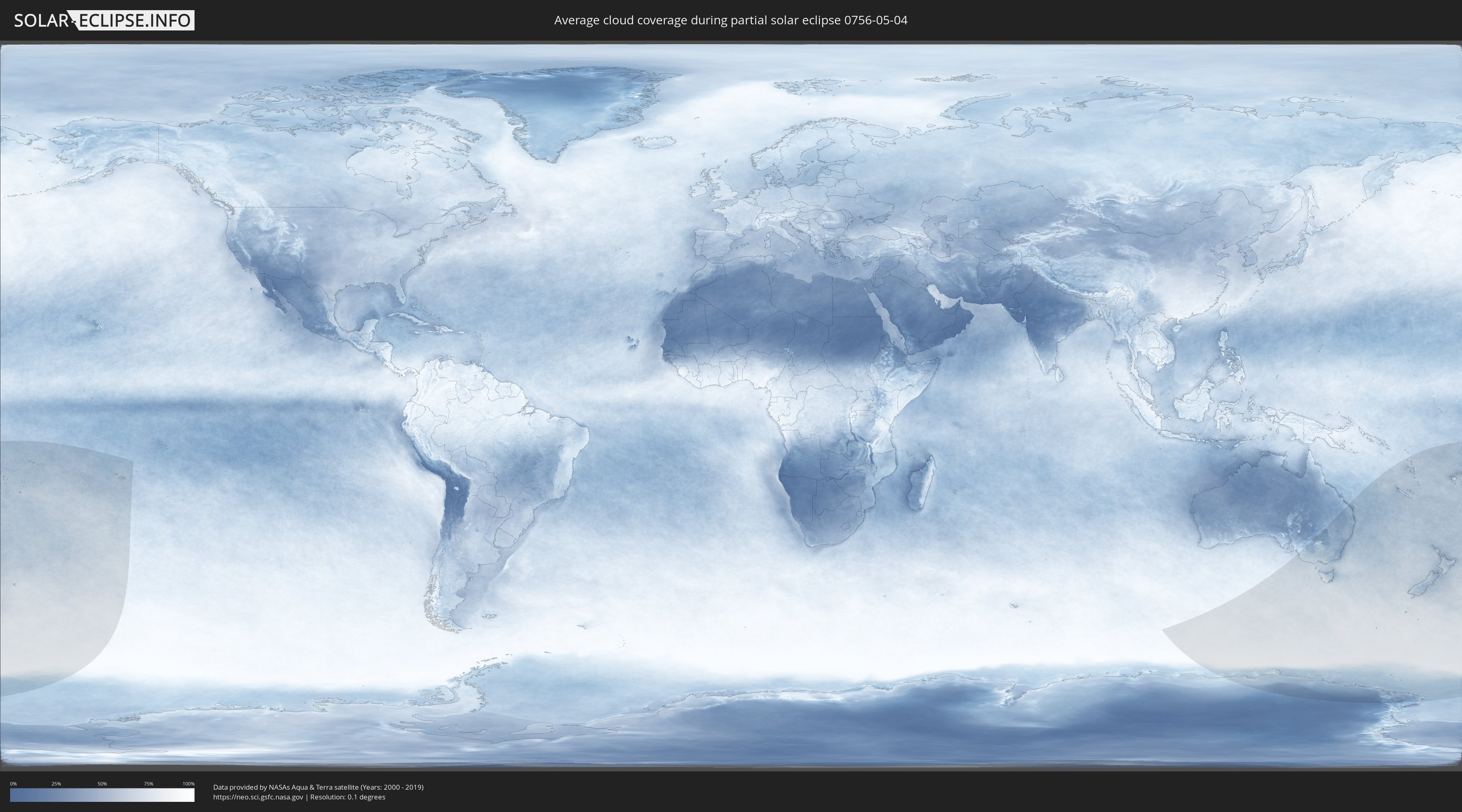
Task: Click the '100%' legend label
Action: (x=188, y=784)
